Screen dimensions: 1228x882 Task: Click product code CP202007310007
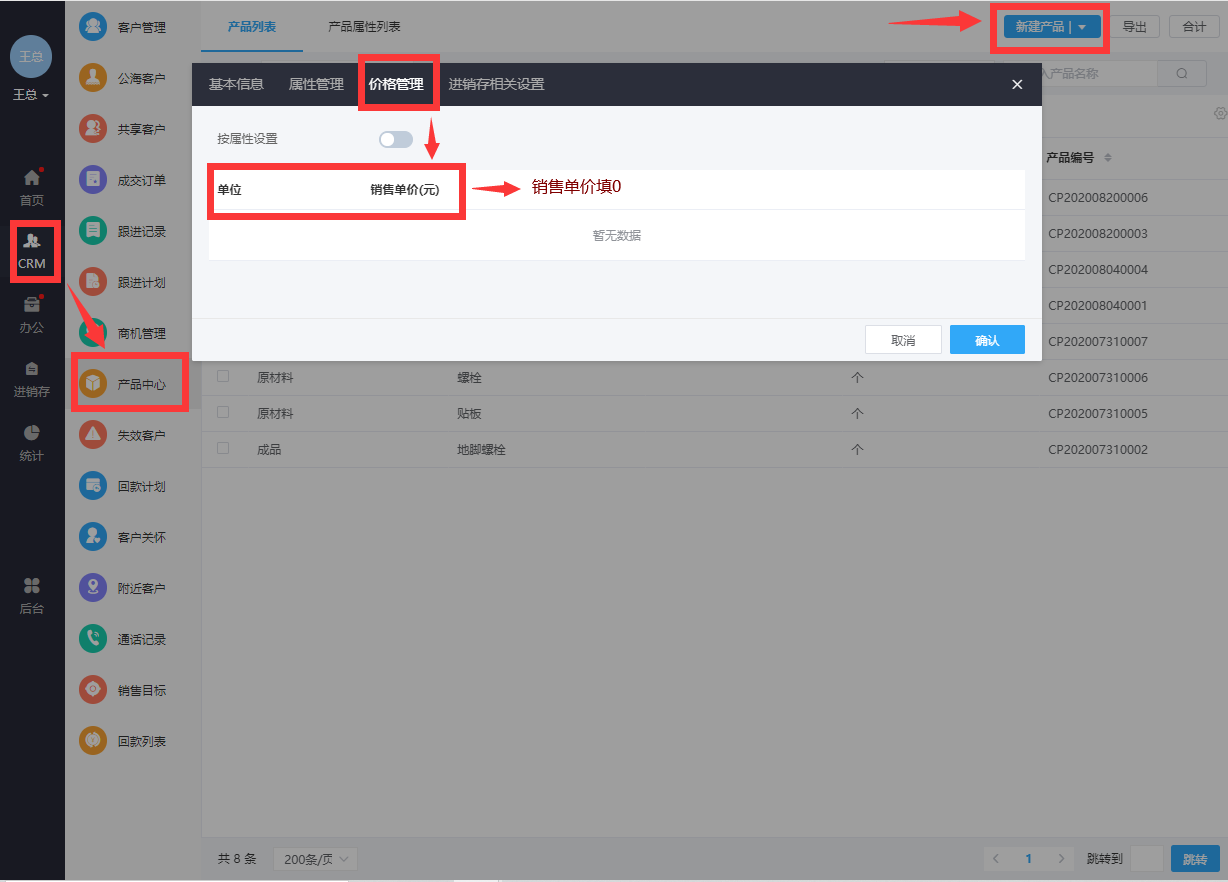click(1098, 341)
